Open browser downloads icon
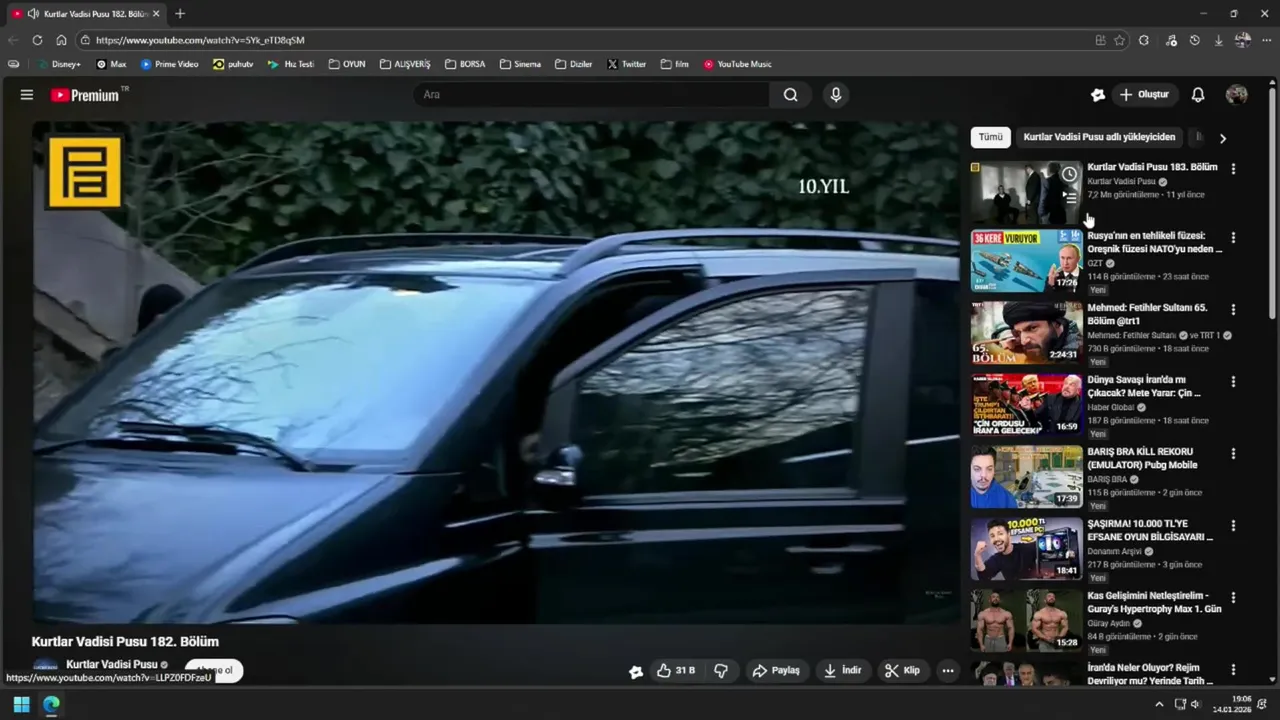This screenshot has width=1280, height=720. pos(1218,40)
